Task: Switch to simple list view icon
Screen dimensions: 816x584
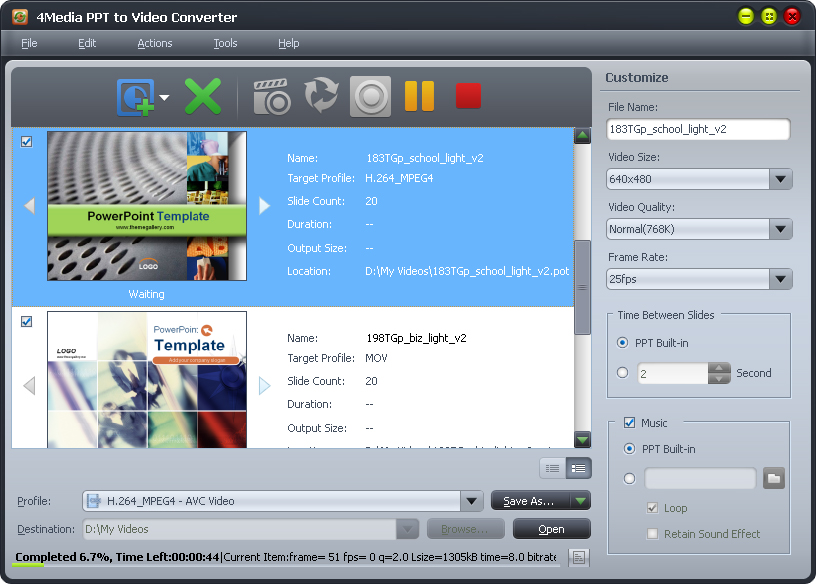Action: (x=553, y=468)
